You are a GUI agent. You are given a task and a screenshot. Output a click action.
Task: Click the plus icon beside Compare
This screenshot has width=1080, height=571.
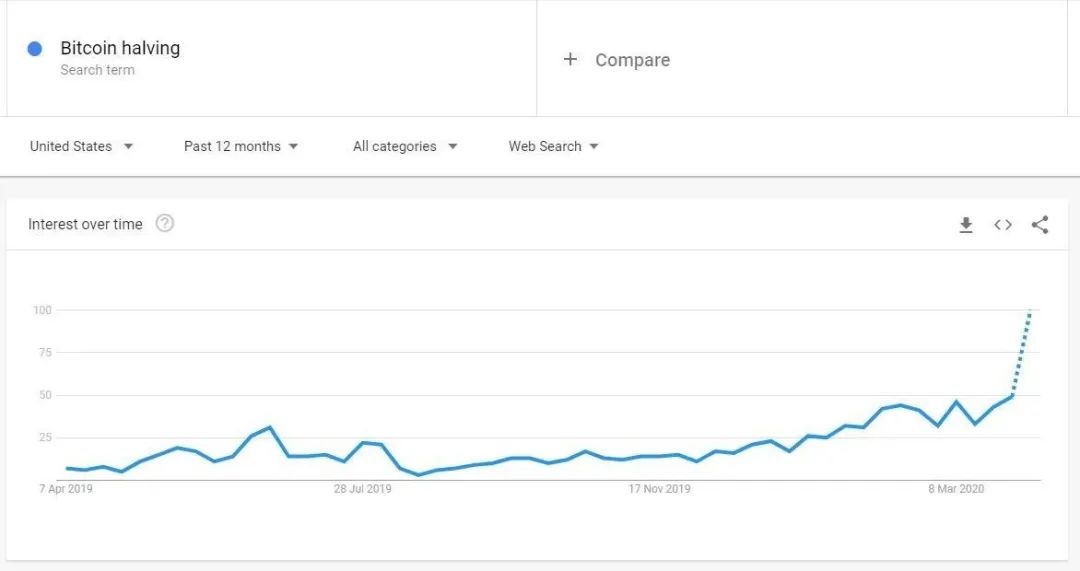click(x=570, y=59)
